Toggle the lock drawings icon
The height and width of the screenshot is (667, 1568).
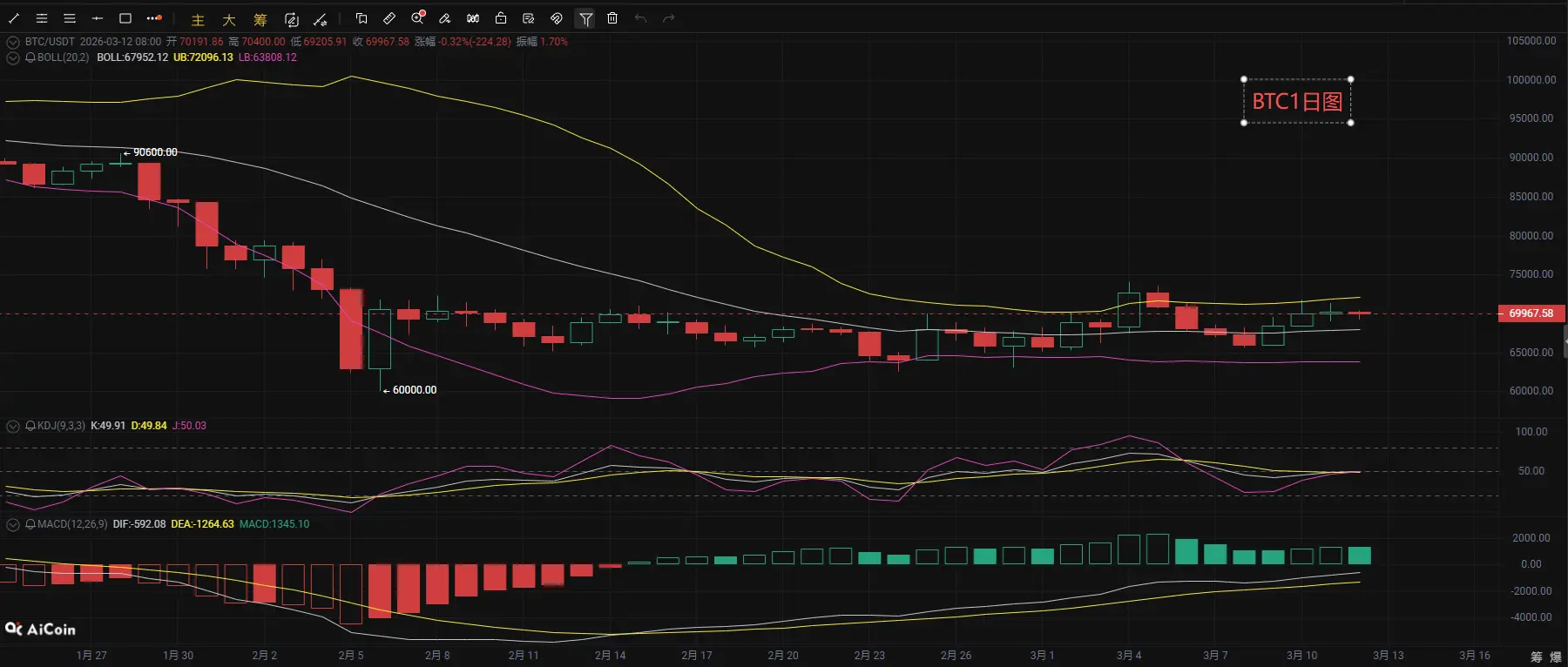(501, 18)
